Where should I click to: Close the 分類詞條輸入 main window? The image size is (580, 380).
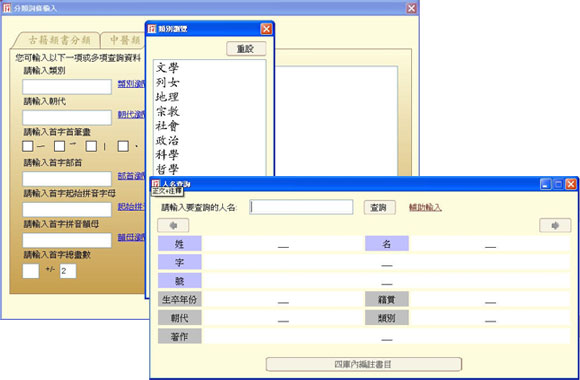pos(411,8)
